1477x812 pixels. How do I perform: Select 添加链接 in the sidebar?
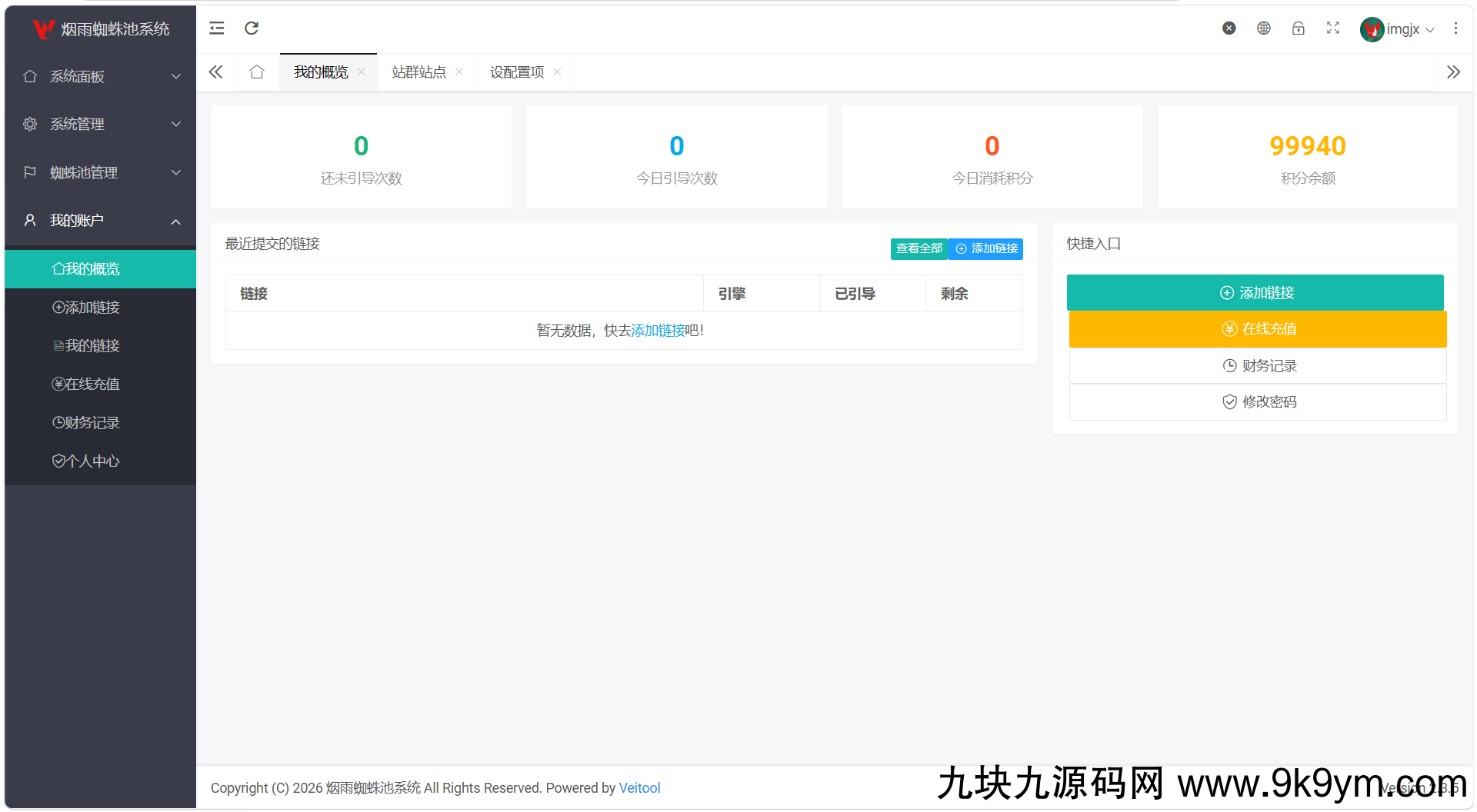(x=101, y=308)
